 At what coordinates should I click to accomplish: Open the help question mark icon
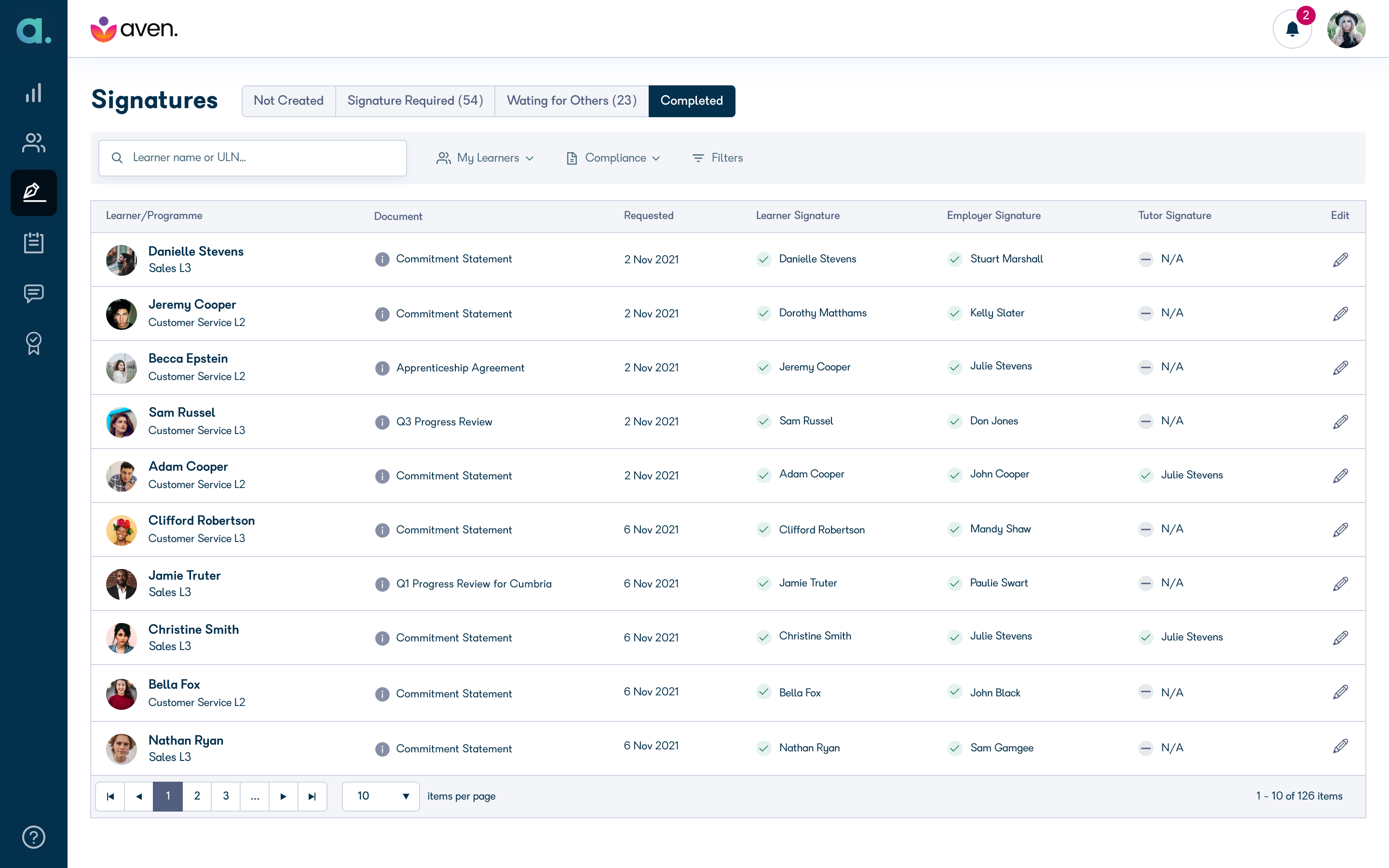click(x=34, y=837)
